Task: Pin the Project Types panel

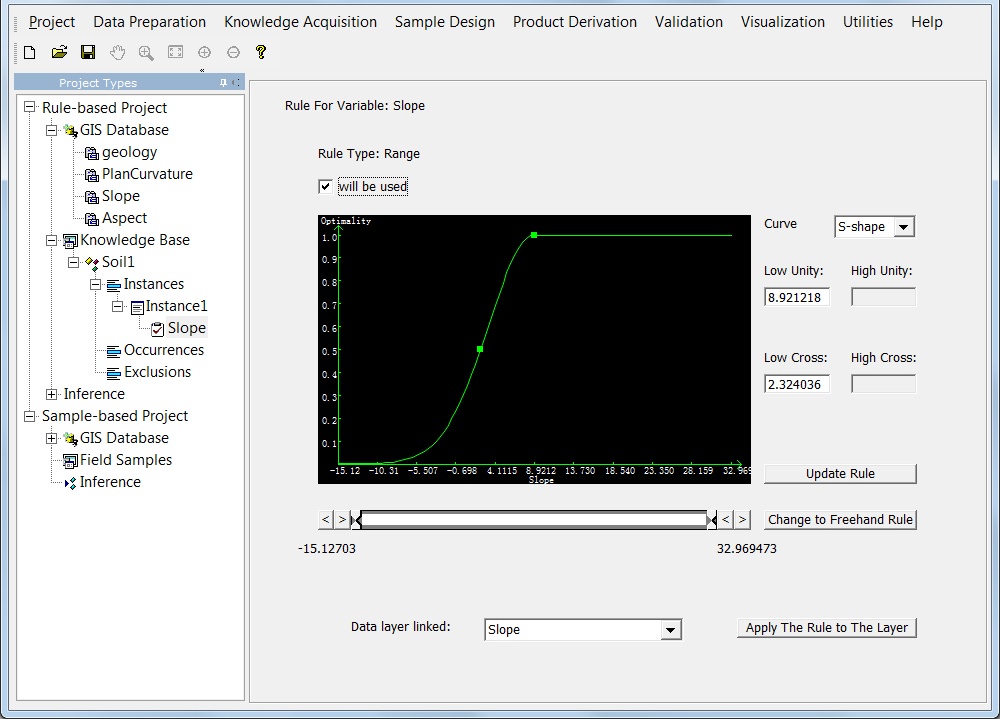Action: click(x=223, y=82)
